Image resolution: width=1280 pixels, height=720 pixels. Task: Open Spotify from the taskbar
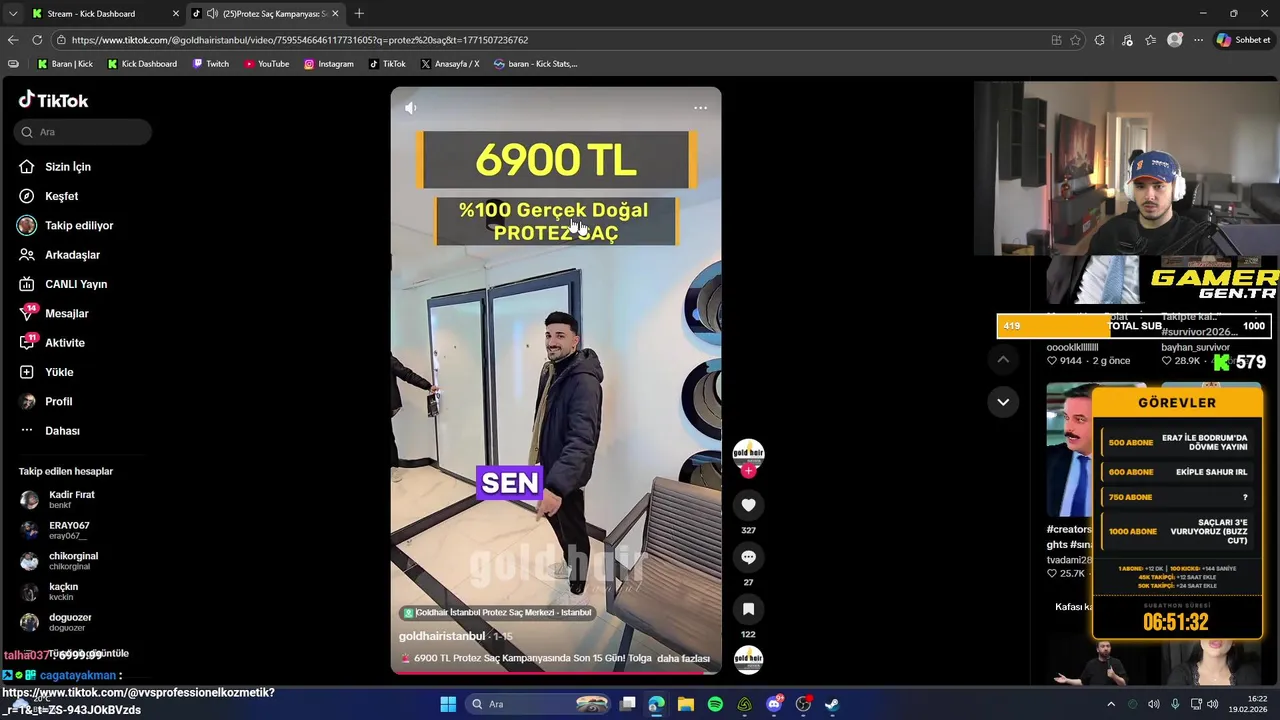pyautogui.click(x=715, y=704)
